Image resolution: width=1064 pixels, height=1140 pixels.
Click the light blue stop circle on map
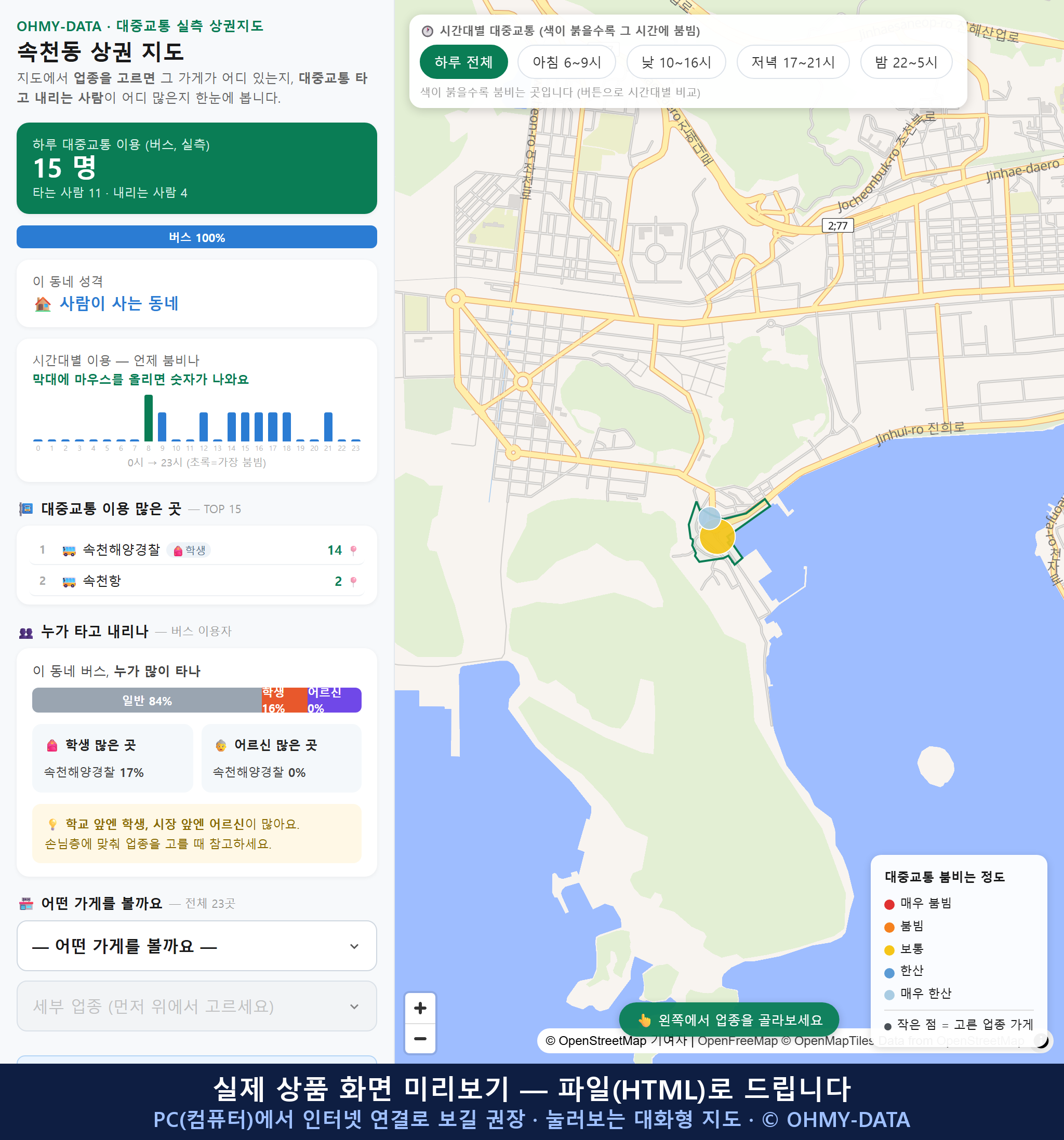(710, 518)
